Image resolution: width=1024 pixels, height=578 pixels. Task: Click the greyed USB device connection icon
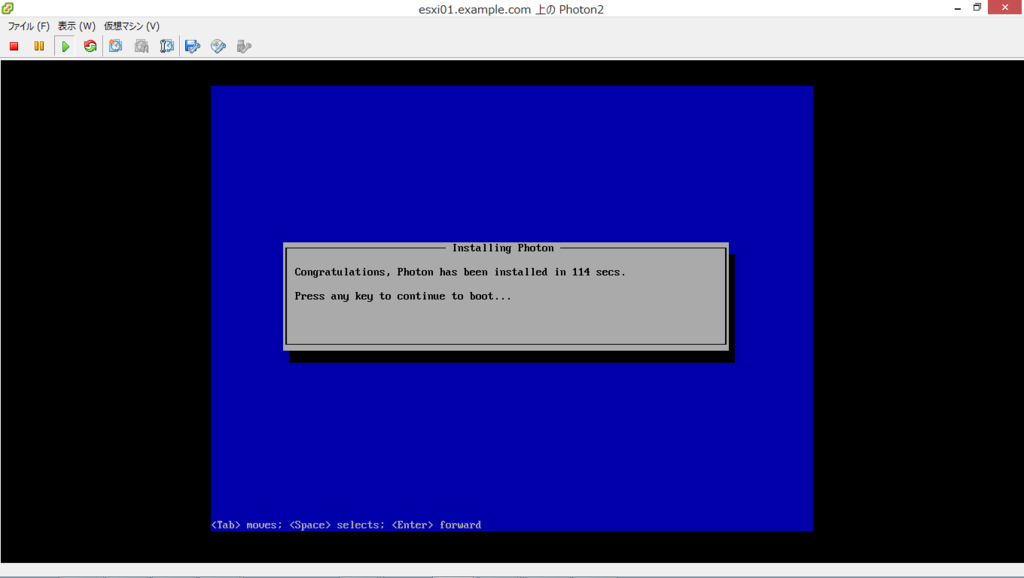tap(244, 46)
